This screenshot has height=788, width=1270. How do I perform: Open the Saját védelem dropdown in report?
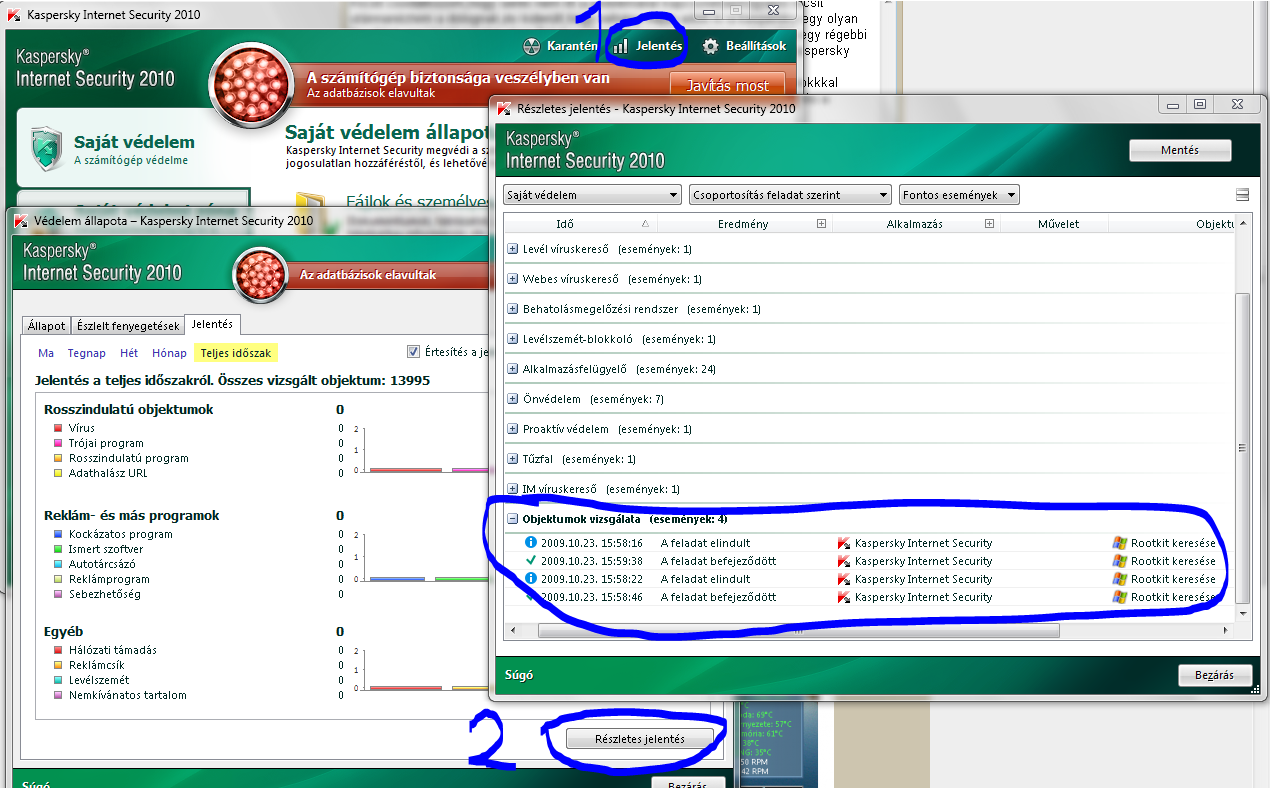(592, 195)
